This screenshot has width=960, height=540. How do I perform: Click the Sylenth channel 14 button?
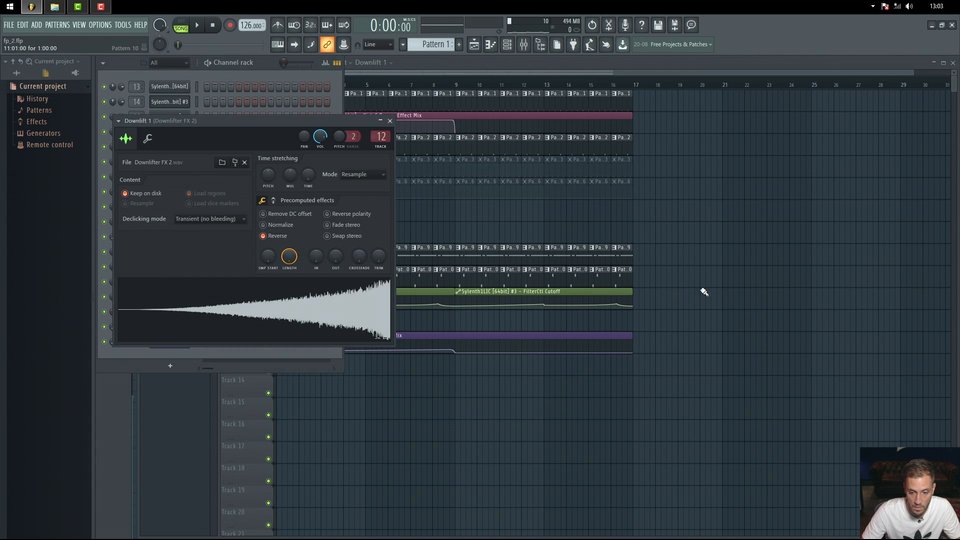(170, 102)
